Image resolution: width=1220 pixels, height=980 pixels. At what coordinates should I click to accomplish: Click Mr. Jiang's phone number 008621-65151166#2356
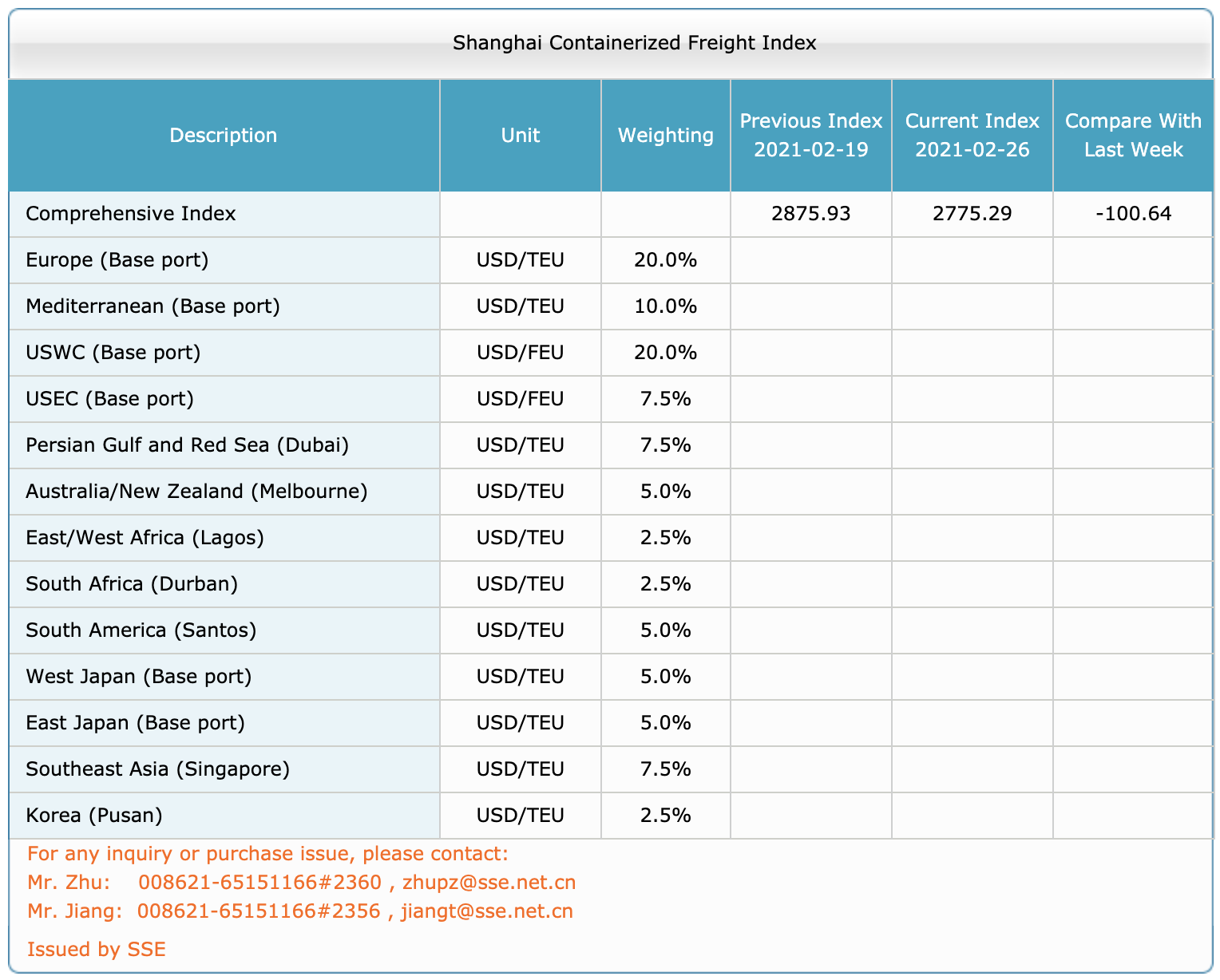(x=259, y=911)
